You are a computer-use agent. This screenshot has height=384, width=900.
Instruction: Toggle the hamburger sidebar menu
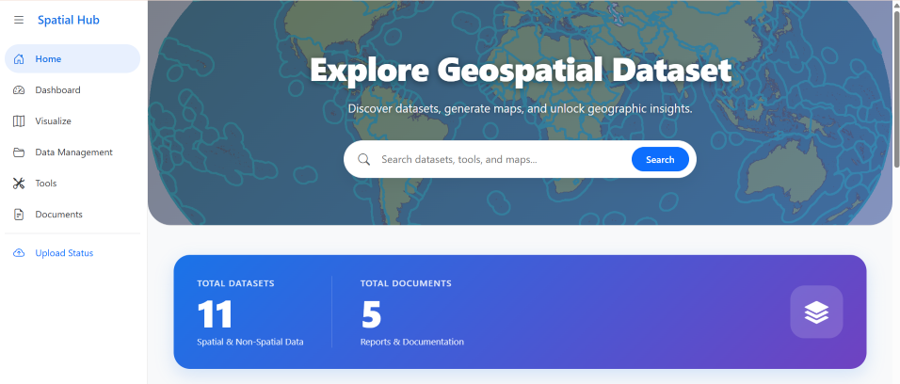[19, 20]
